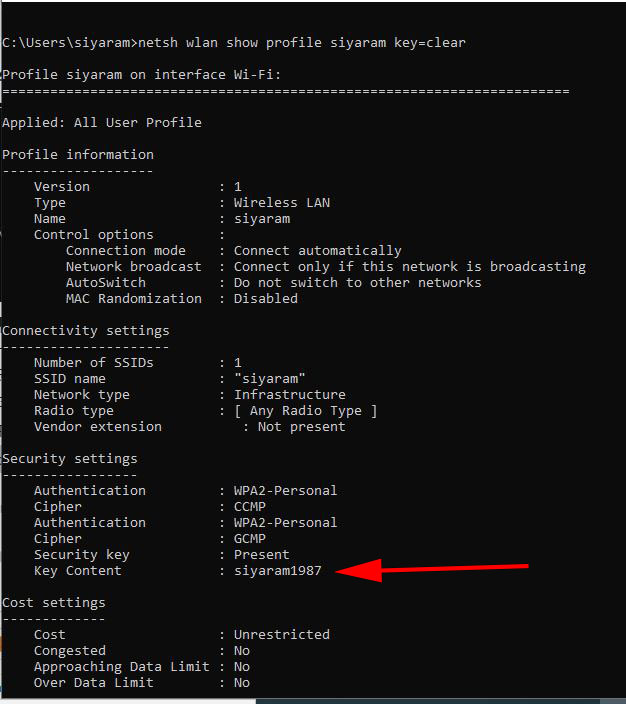Click the Security settings heading
The image size is (626, 704).
click(x=70, y=459)
